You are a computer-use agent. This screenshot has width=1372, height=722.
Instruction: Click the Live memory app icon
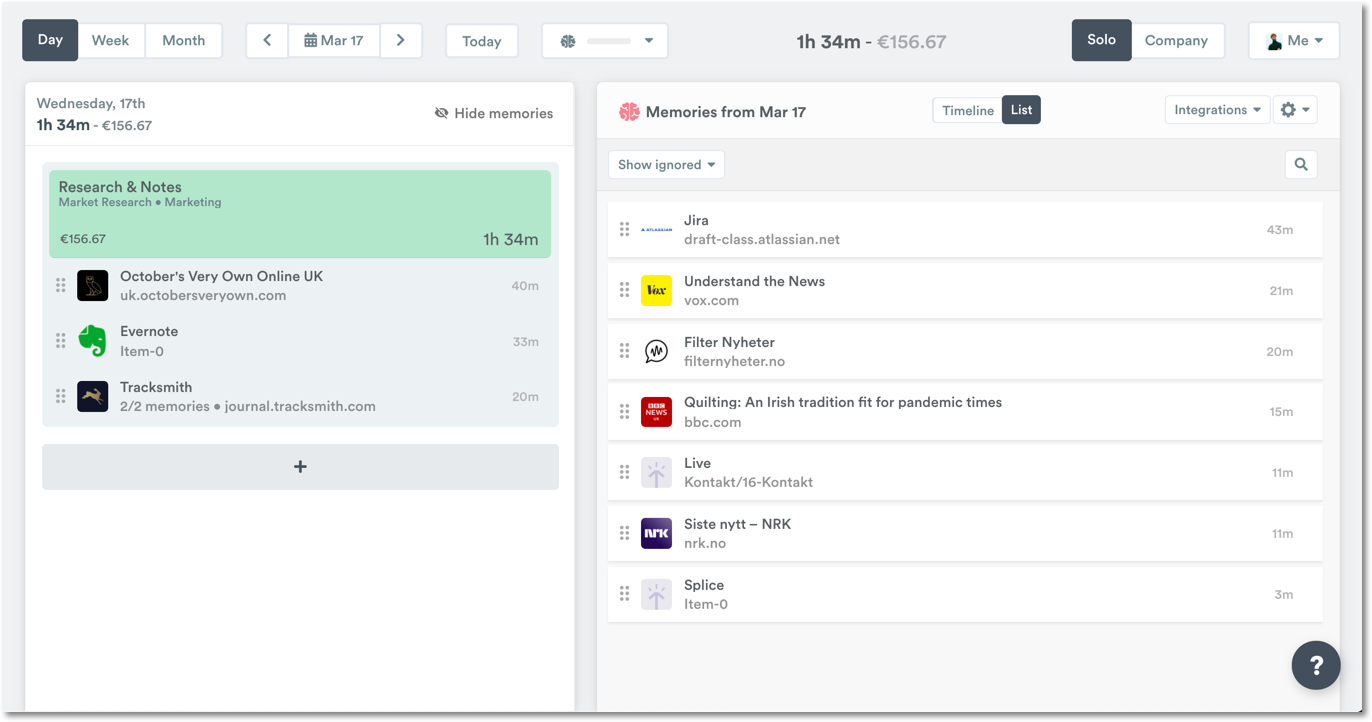coord(656,473)
